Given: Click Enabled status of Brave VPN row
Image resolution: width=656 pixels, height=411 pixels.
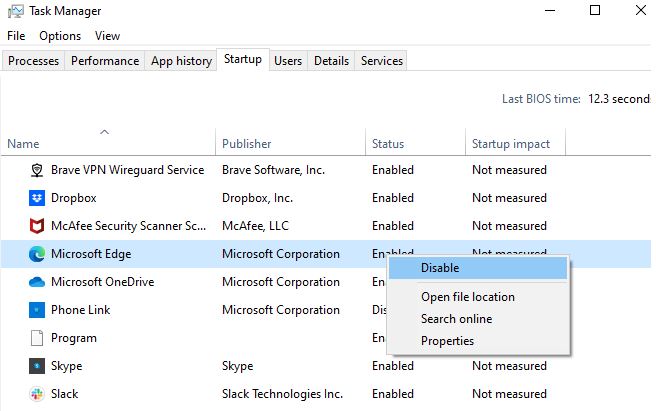Looking at the screenshot, I should coord(393,170).
